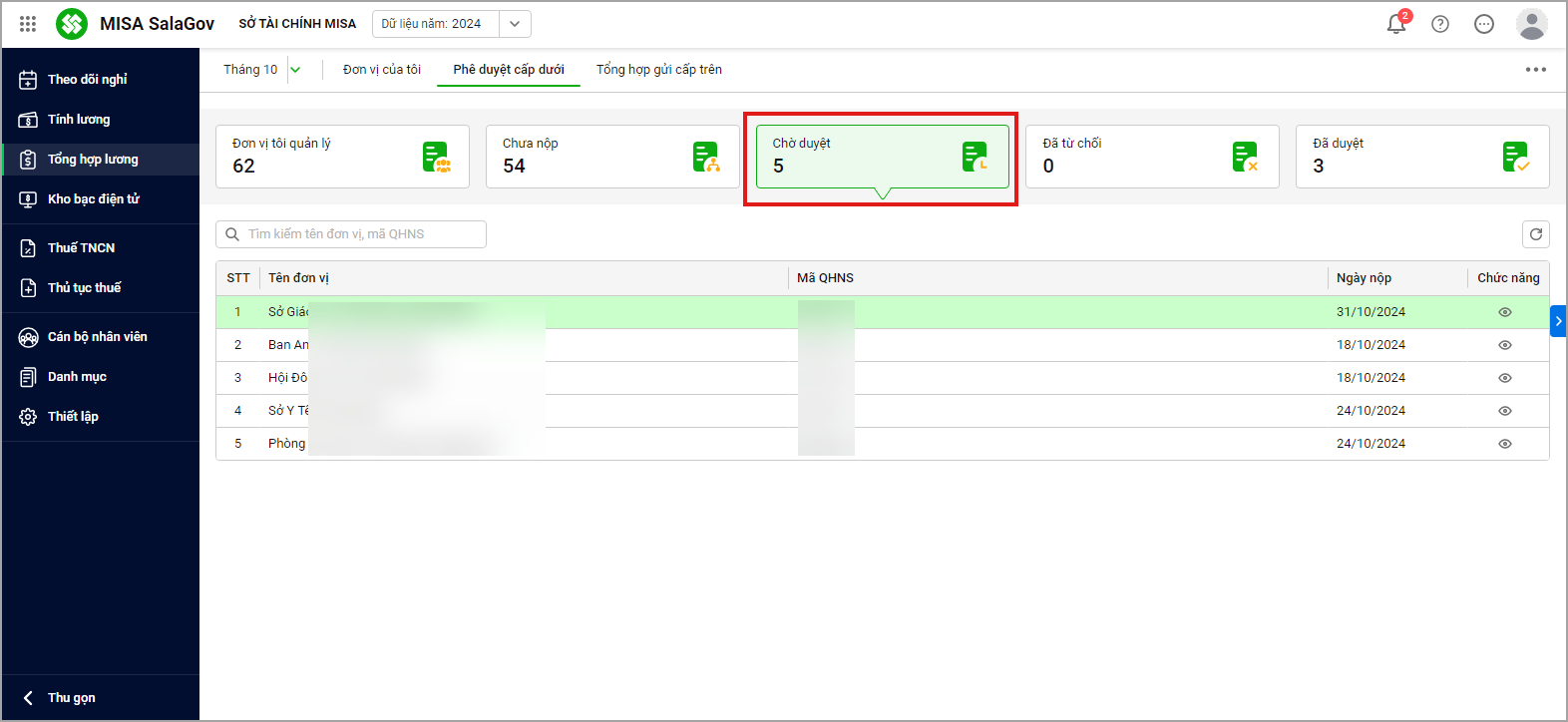Open Kho bạc điện tử in sidebar

[x=93, y=199]
